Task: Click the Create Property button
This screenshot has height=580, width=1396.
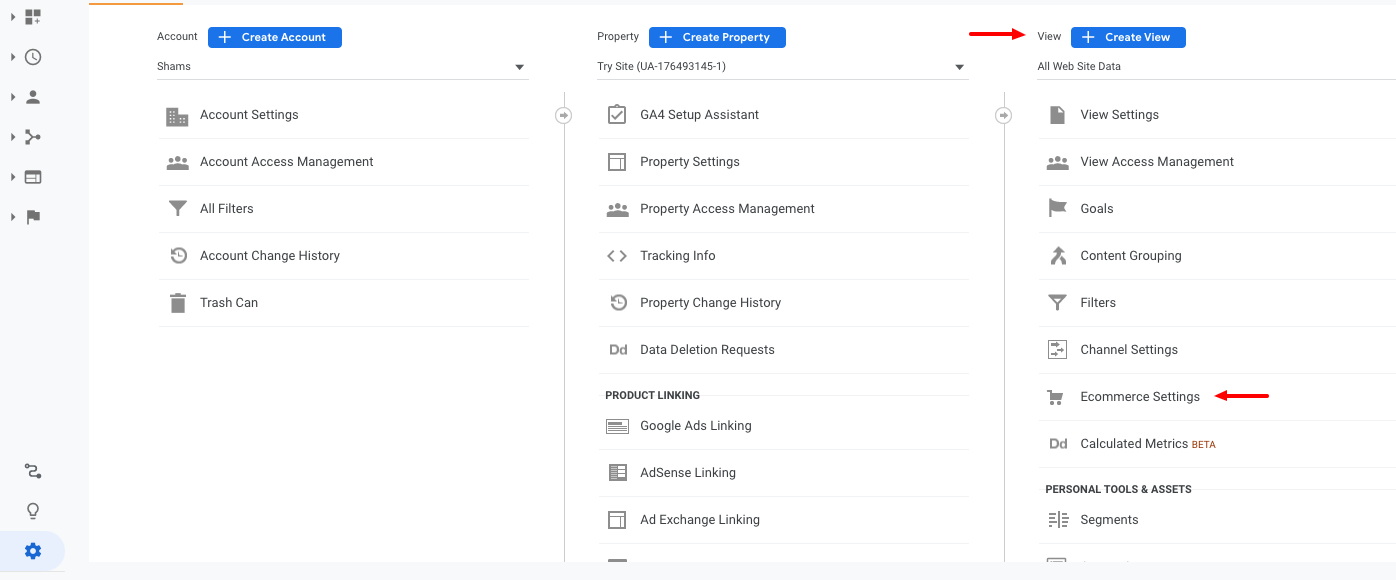Action: 717,37
